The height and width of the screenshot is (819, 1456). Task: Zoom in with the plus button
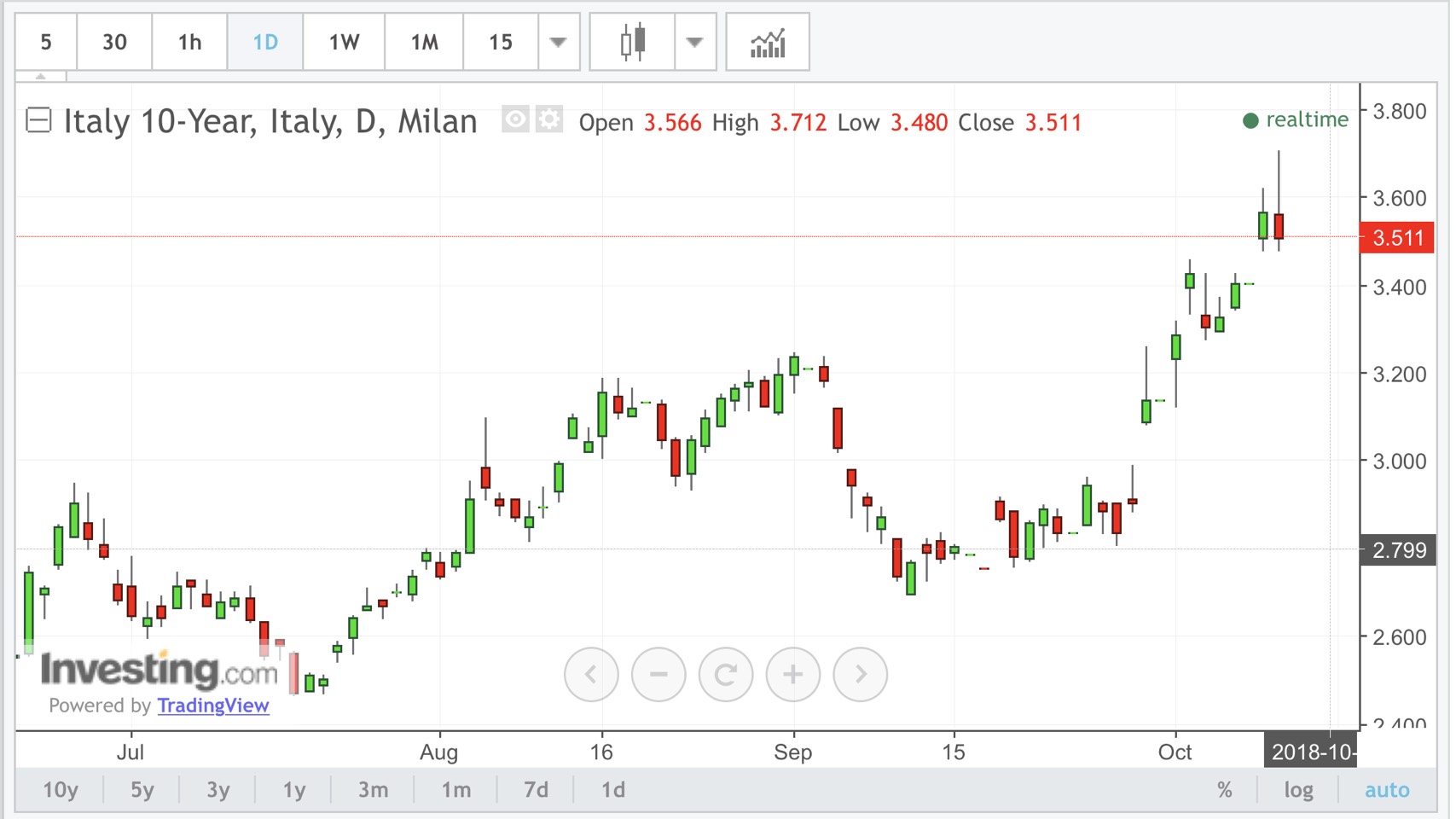(x=793, y=675)
